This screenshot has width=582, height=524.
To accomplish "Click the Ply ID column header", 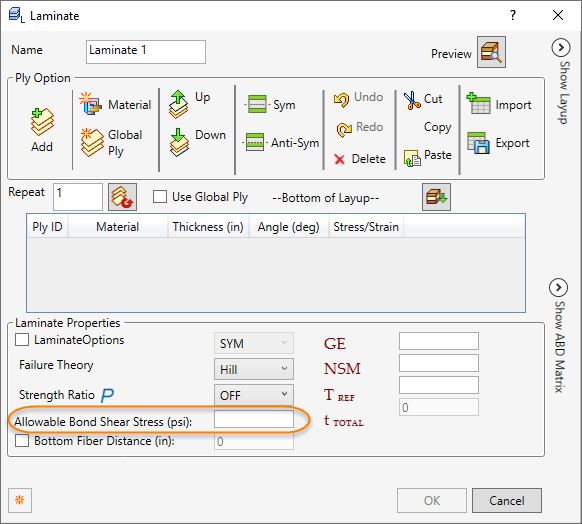I will click(48, 226).
